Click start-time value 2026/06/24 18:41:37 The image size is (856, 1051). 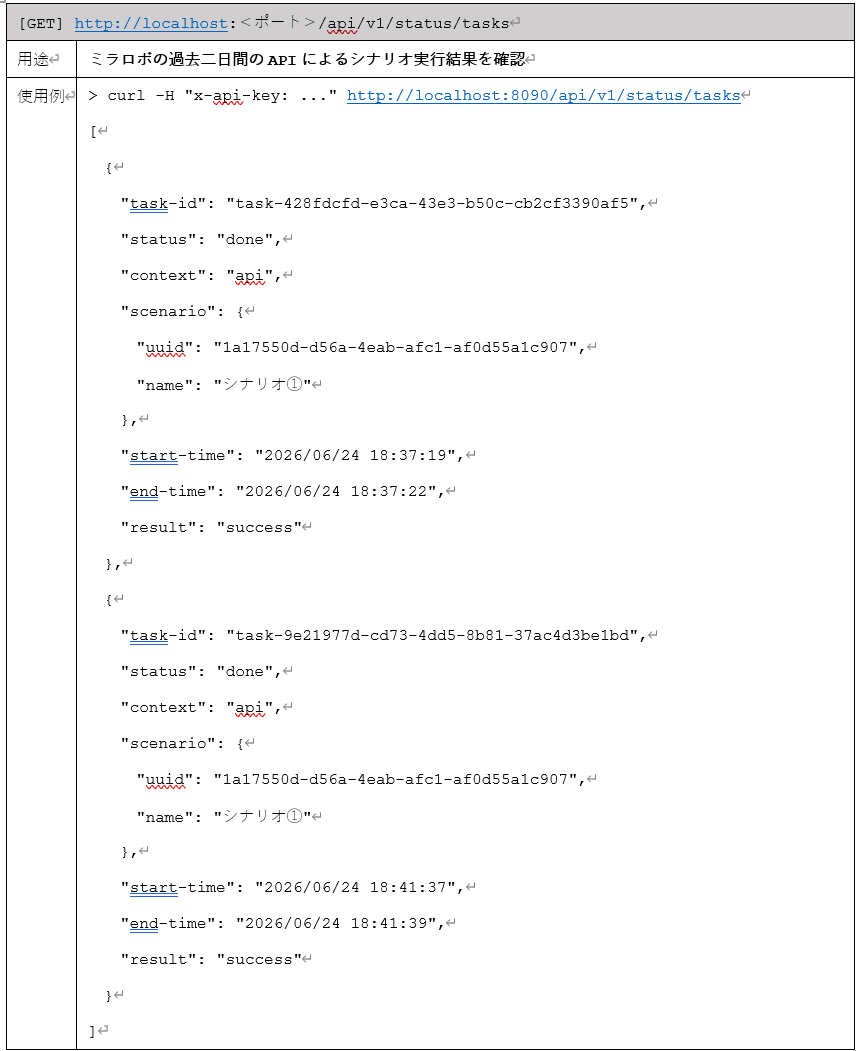[355, 887]
